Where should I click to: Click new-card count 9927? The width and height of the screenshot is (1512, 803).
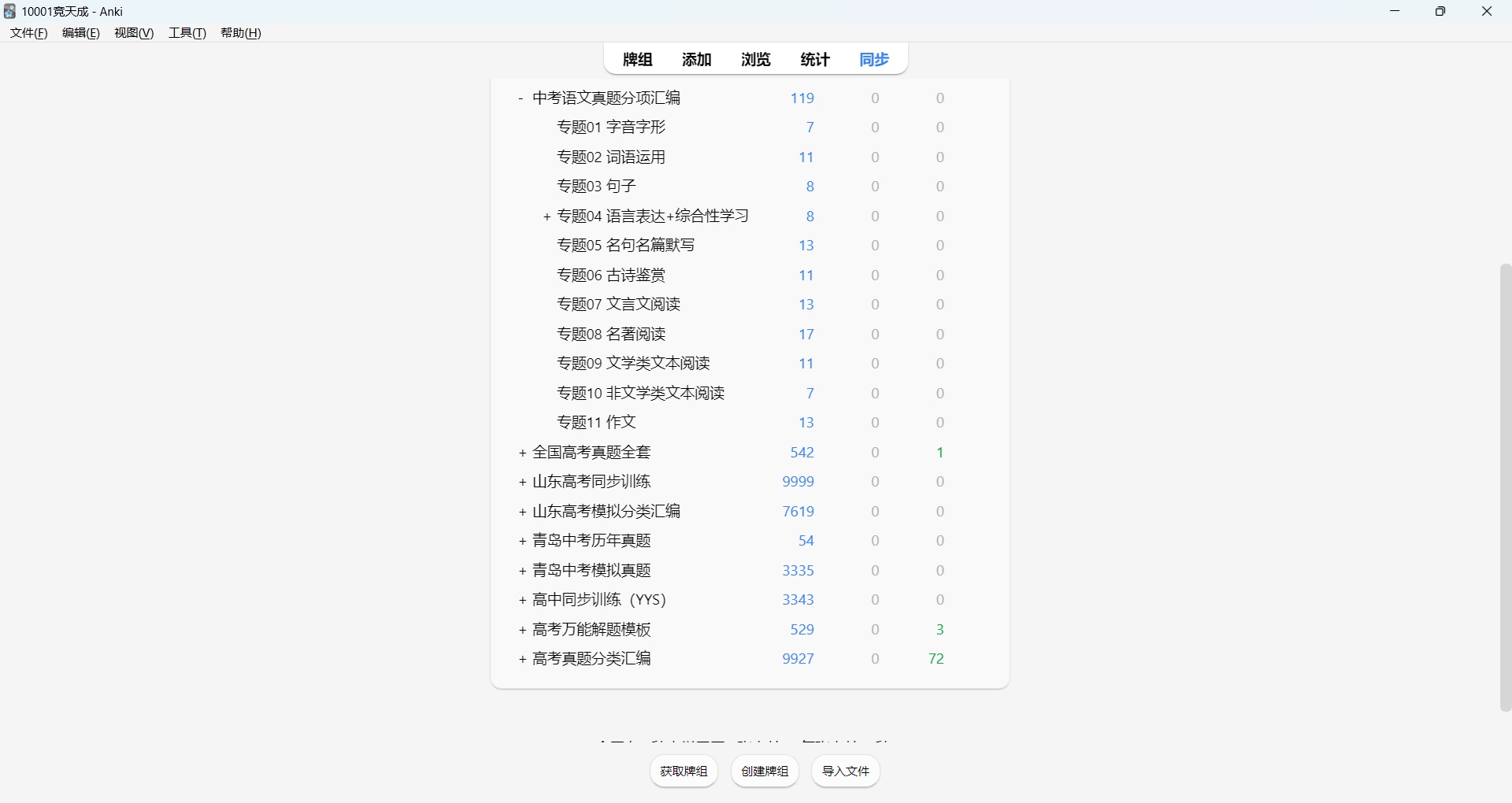[x=799, y=659]
